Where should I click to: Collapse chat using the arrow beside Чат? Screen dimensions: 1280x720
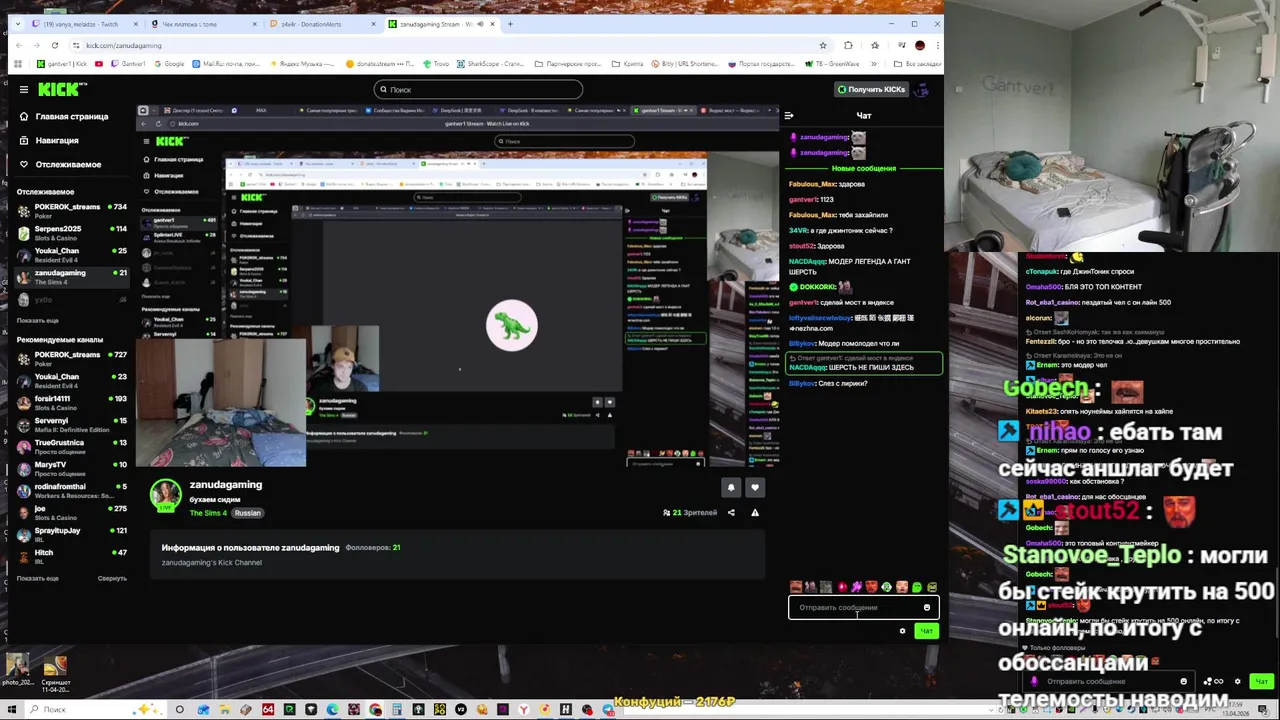click(789, 116)
